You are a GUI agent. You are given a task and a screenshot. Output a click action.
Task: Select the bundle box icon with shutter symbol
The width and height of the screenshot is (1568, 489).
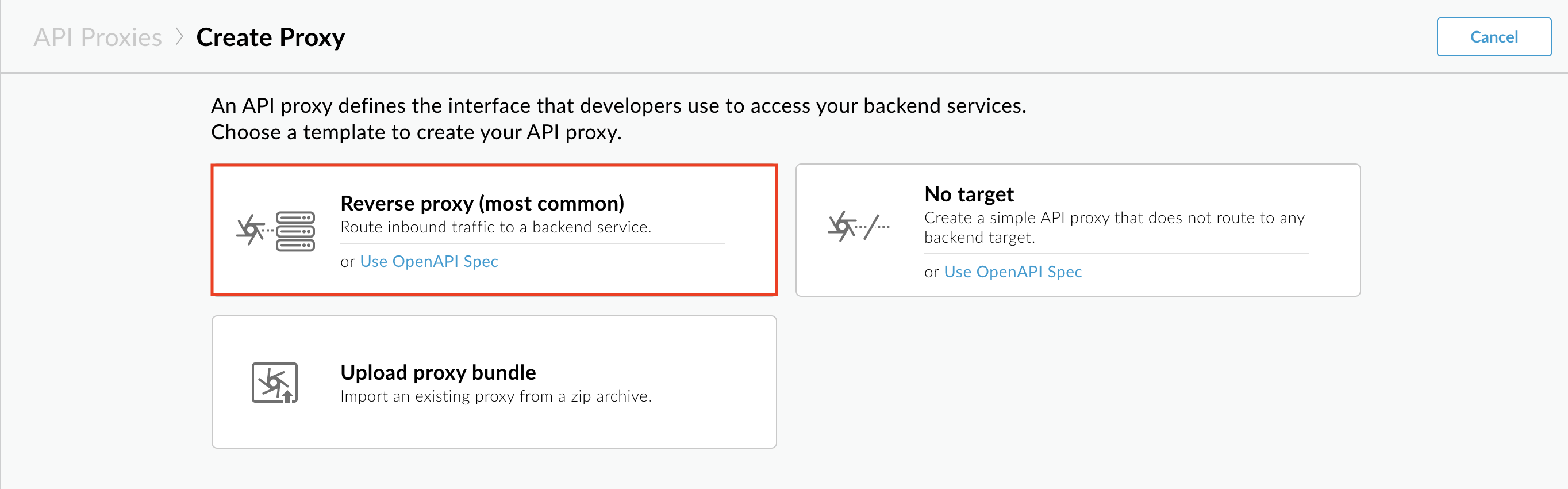pos(274,382)
